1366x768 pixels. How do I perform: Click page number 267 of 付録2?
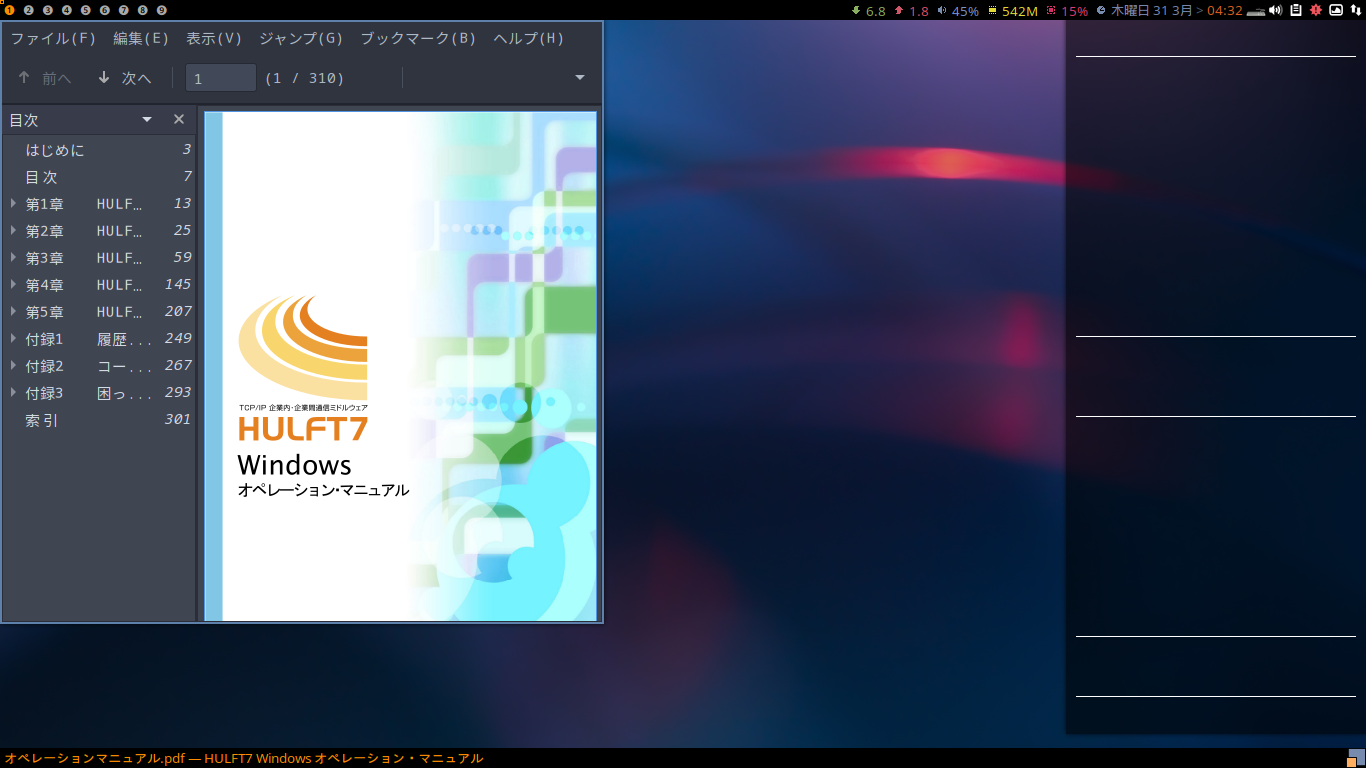178,366
